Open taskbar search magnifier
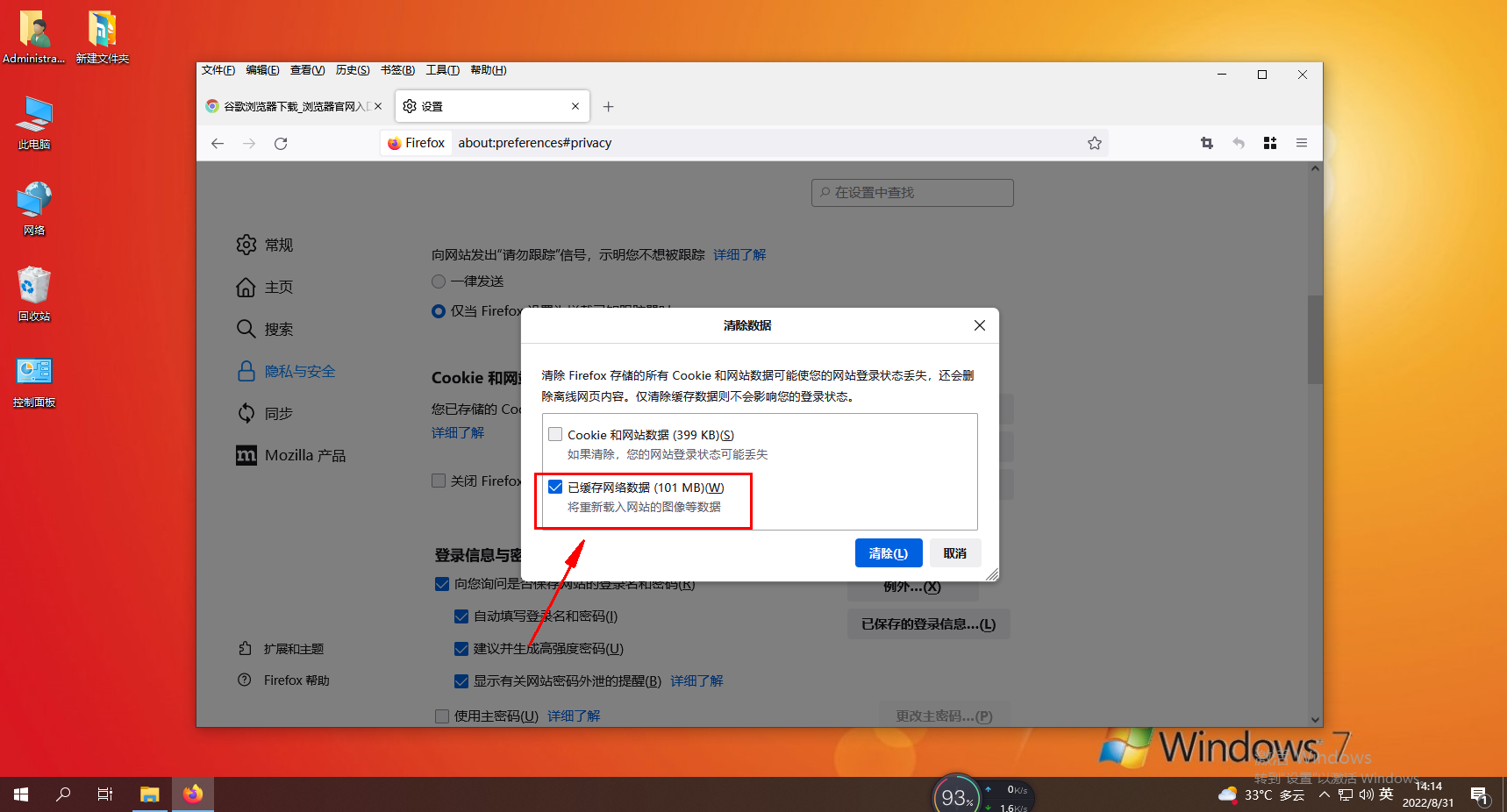 tap(63, 794)
